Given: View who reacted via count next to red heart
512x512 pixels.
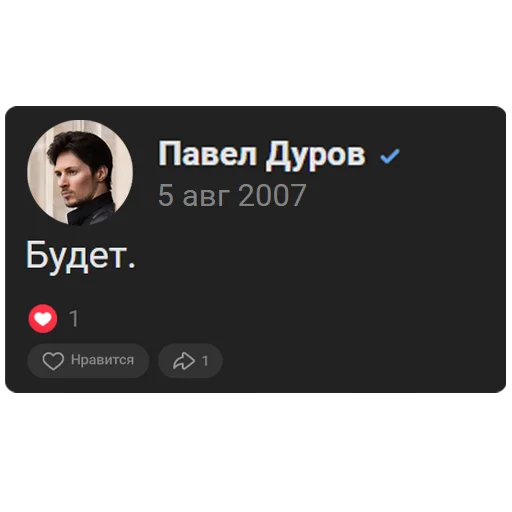Looking at the screenshot, I should [74, 319].
